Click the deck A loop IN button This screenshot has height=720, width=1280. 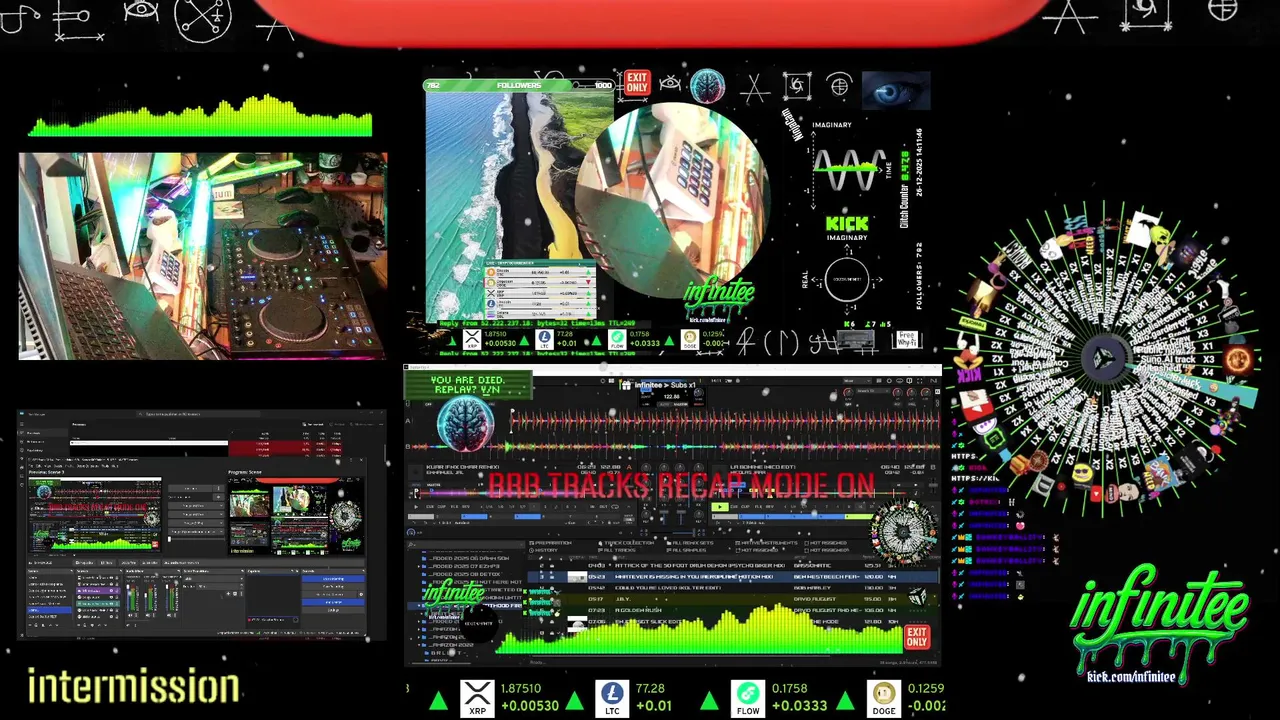592,507
